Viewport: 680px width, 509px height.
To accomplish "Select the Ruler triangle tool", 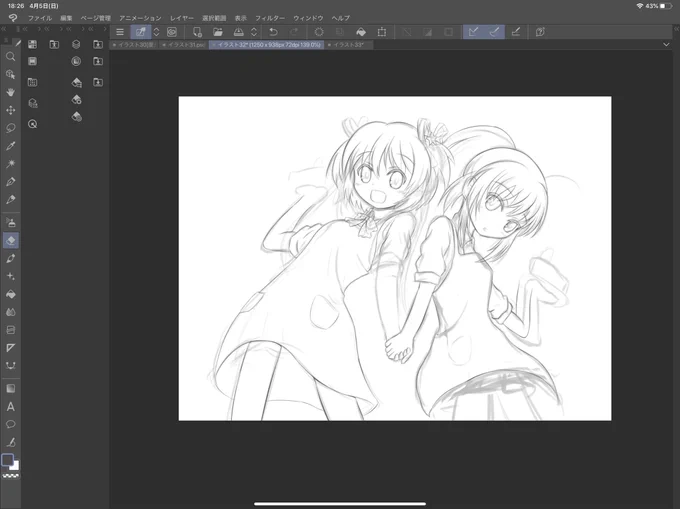I will (x=10, y=348).
